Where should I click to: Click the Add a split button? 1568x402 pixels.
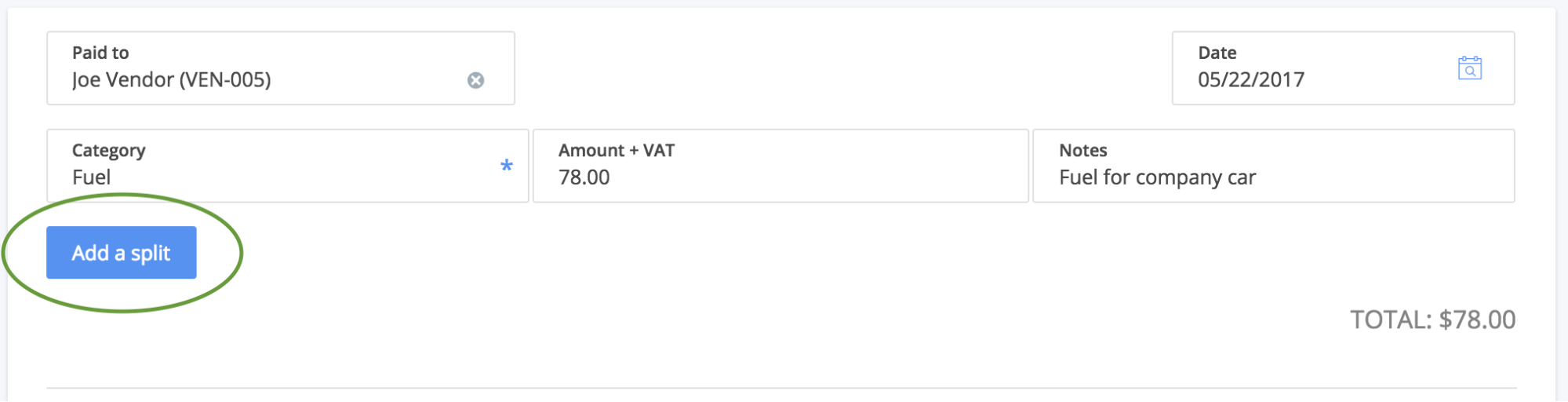pyautogui.click(x=122, y=253)
